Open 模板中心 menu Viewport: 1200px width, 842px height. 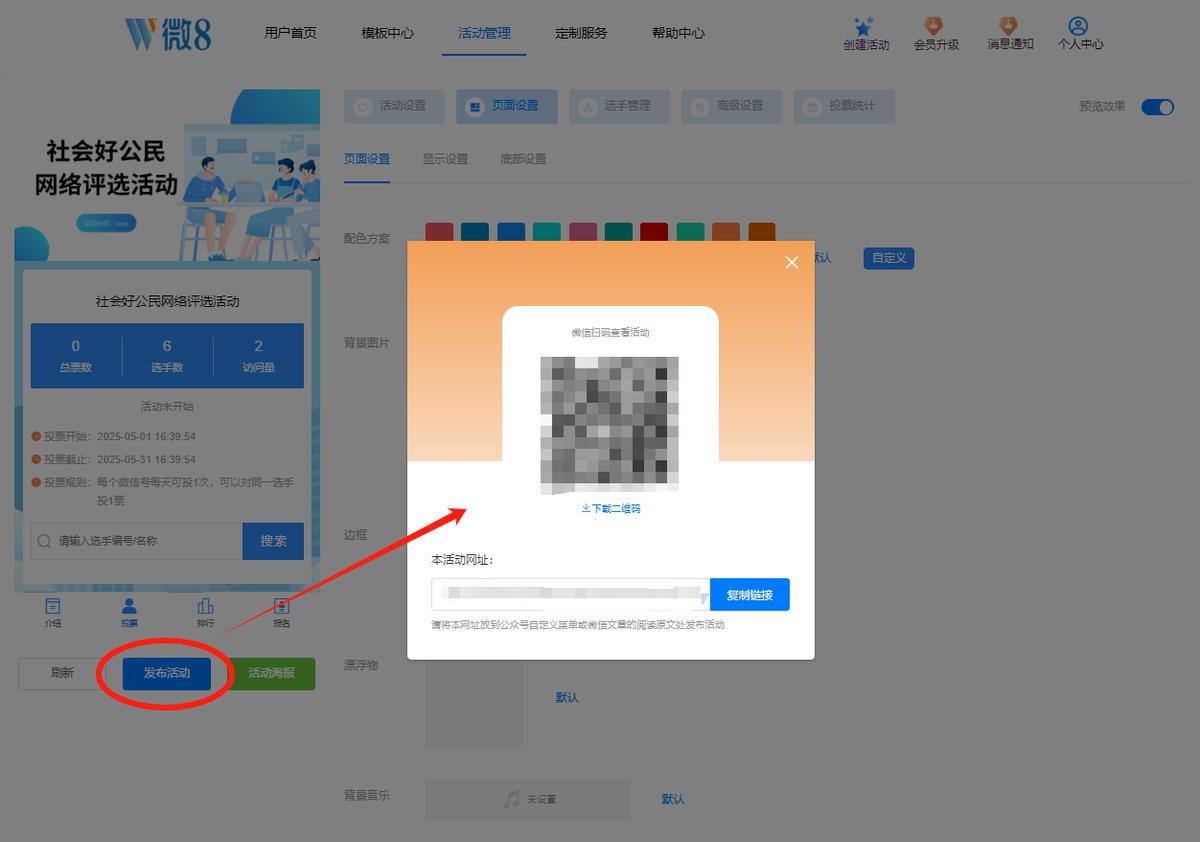coord(387,33)
